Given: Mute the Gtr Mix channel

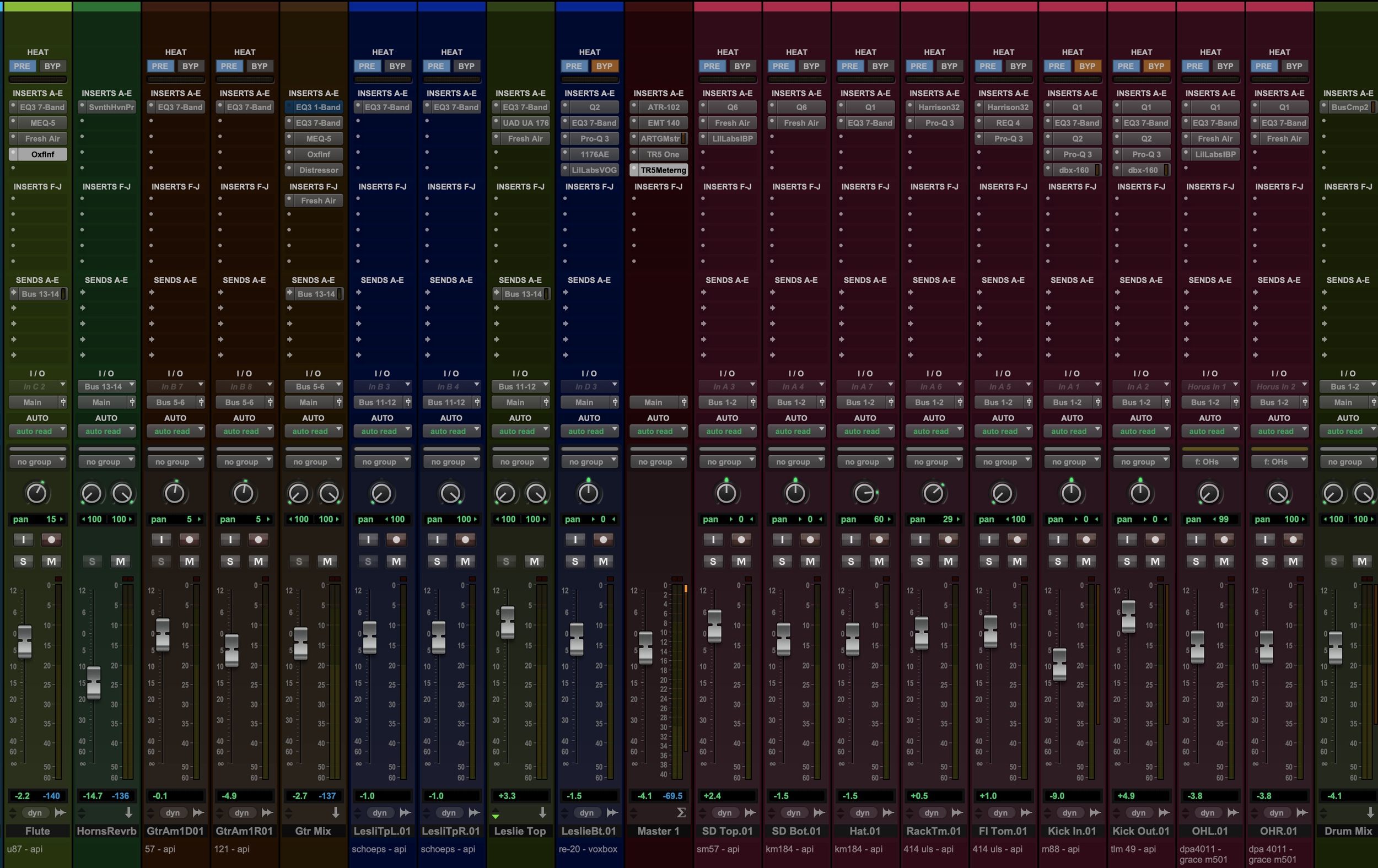Looking at the screenshot, I should pos(327,562).
